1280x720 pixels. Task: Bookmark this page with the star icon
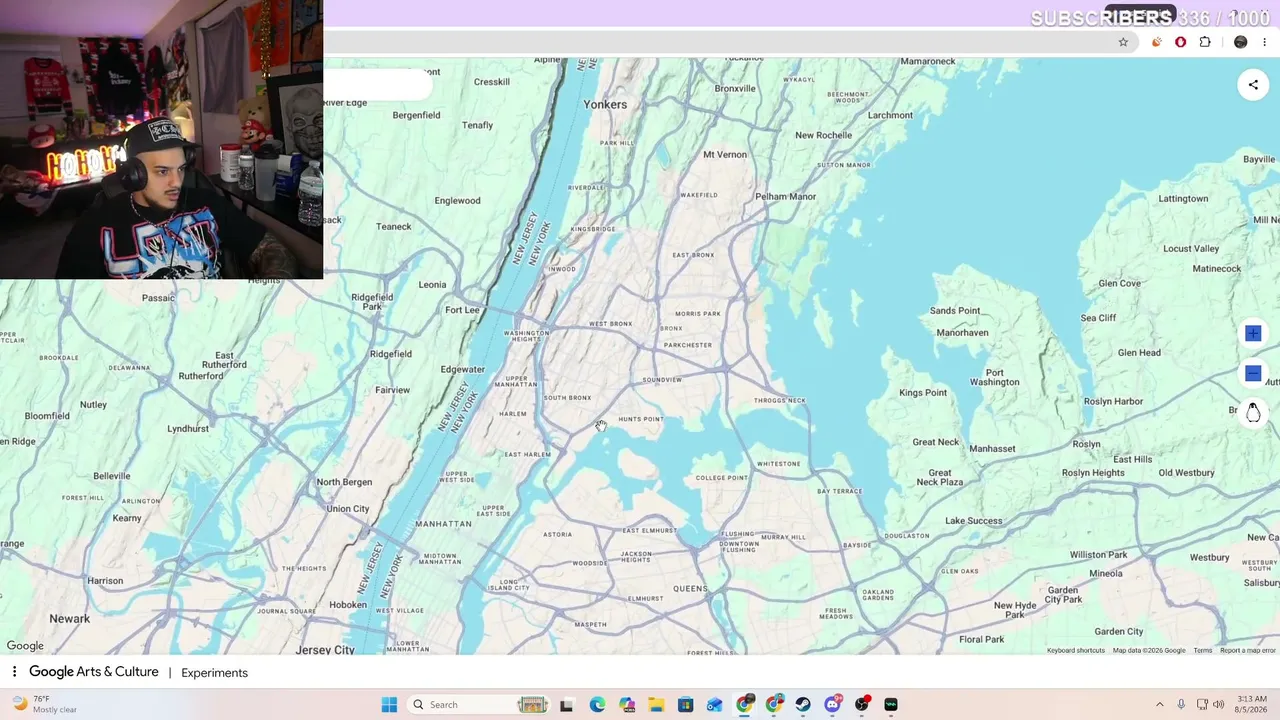tap(1123, 42)
